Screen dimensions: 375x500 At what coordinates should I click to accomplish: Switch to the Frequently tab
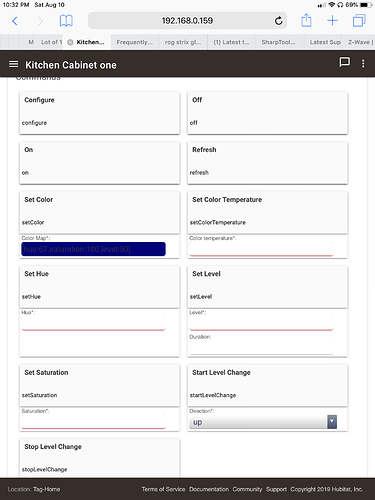135,42
